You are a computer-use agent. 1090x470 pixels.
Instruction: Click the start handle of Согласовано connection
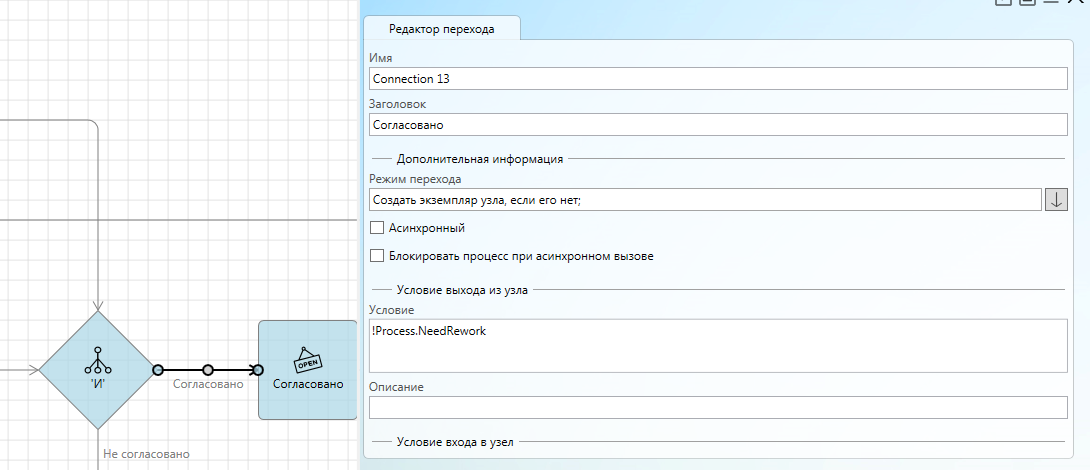point(158,370)
